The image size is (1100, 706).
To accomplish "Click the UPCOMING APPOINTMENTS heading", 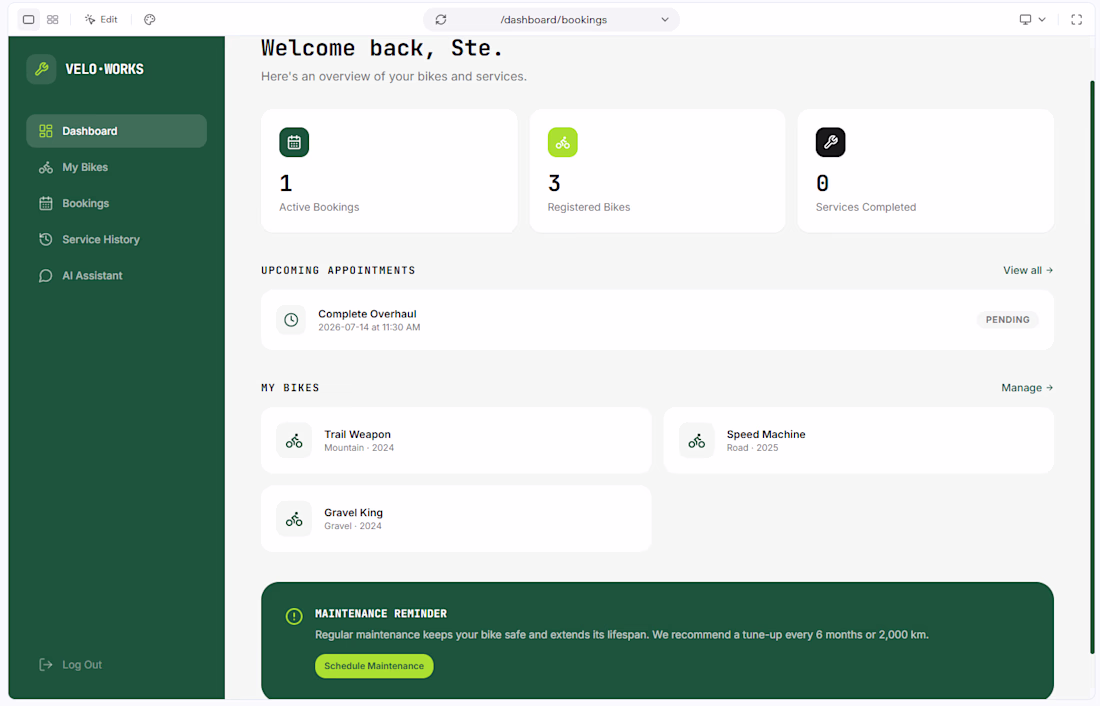I will point(338,270).
